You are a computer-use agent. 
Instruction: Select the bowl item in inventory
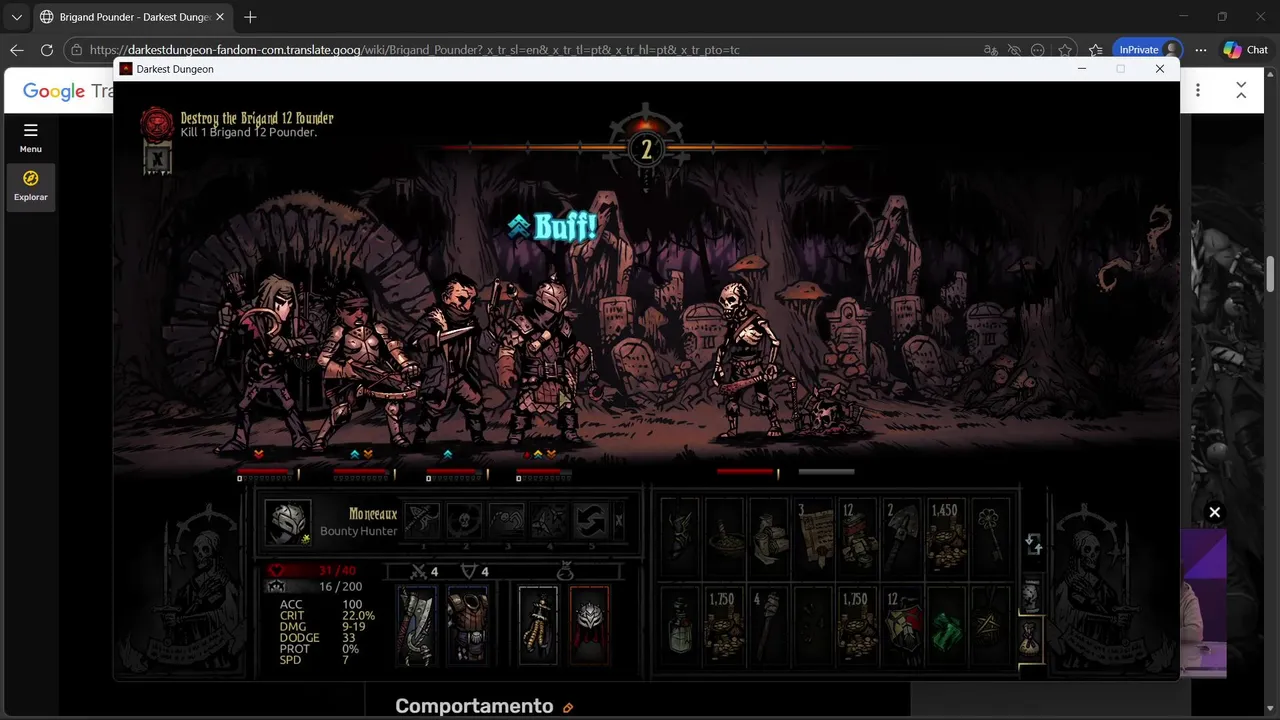[724, 539]
